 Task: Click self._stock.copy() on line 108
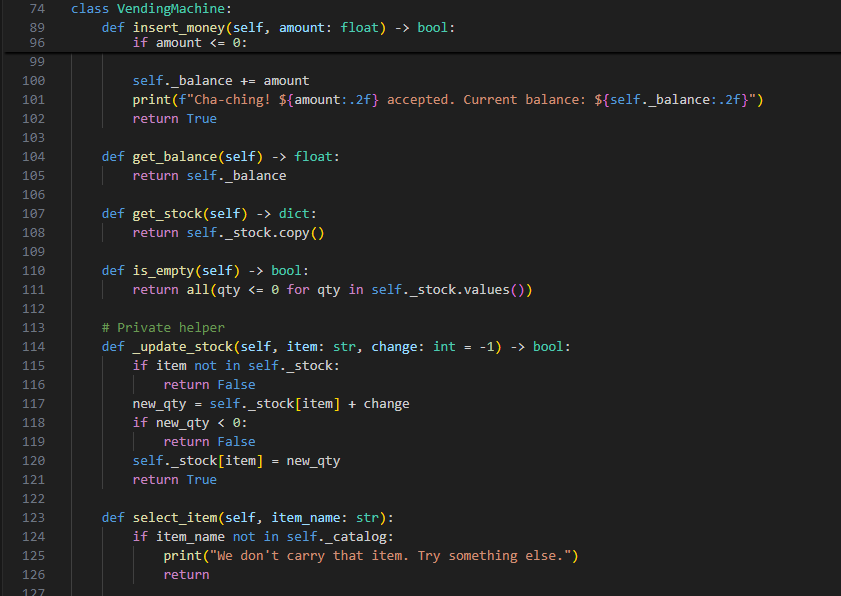260,232
